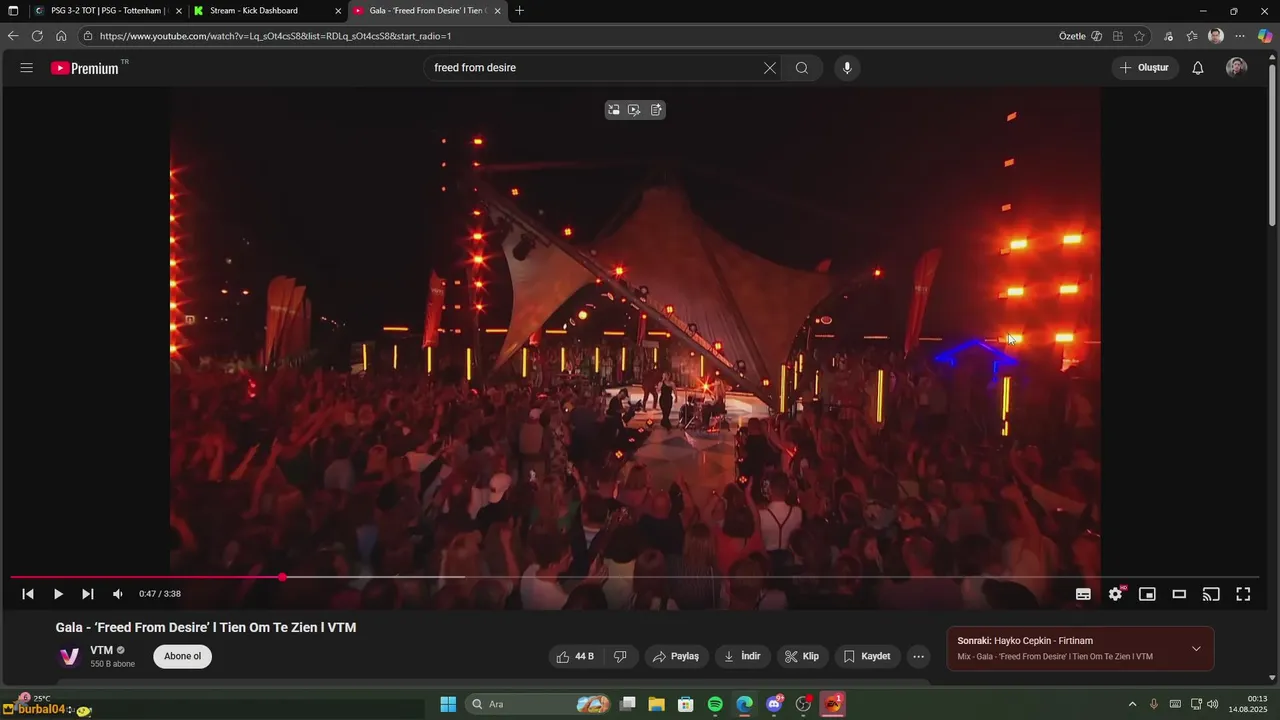Open the Oluştur create menu

[1144, 68]
